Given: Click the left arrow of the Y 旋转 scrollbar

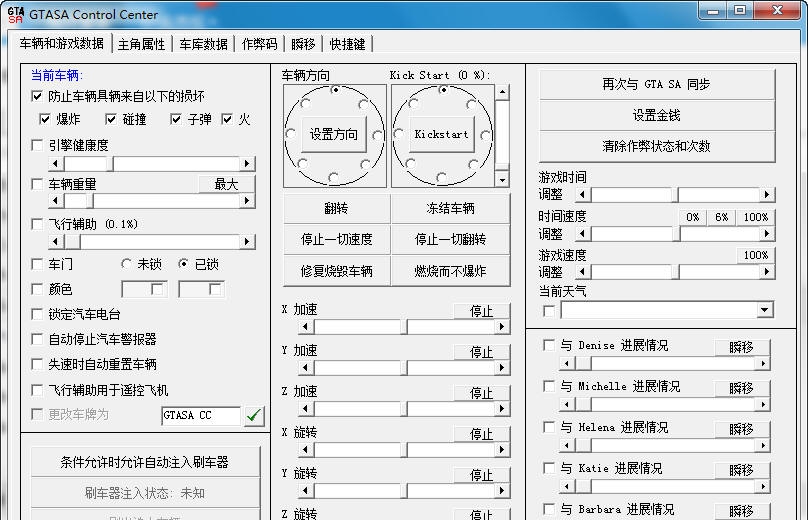Looking at the screenshot, I should pyautogui.click(x=306, y=490).
